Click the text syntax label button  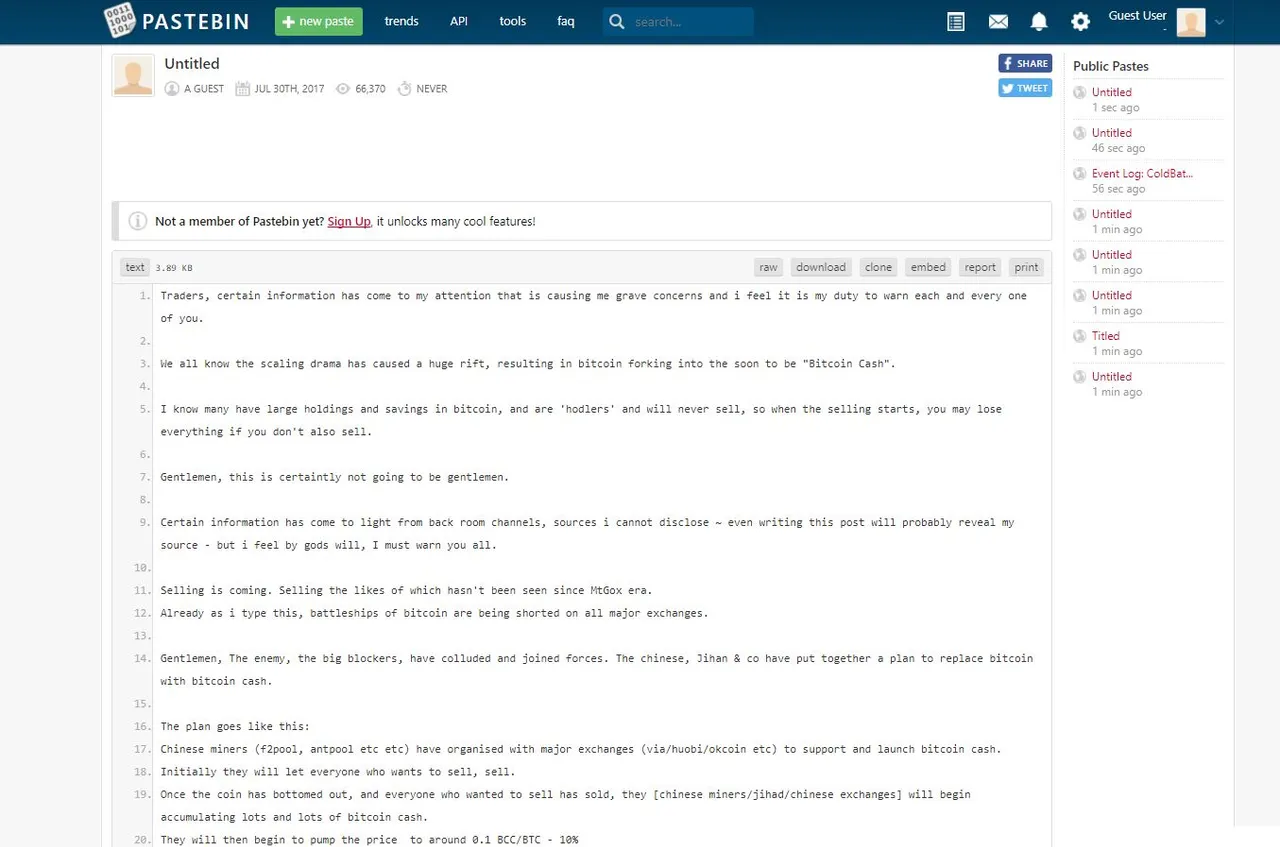135,267
